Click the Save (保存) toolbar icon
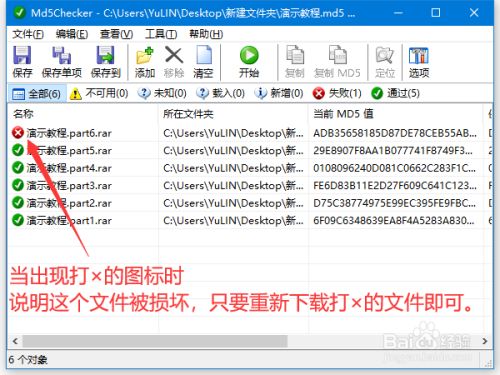 22,55
